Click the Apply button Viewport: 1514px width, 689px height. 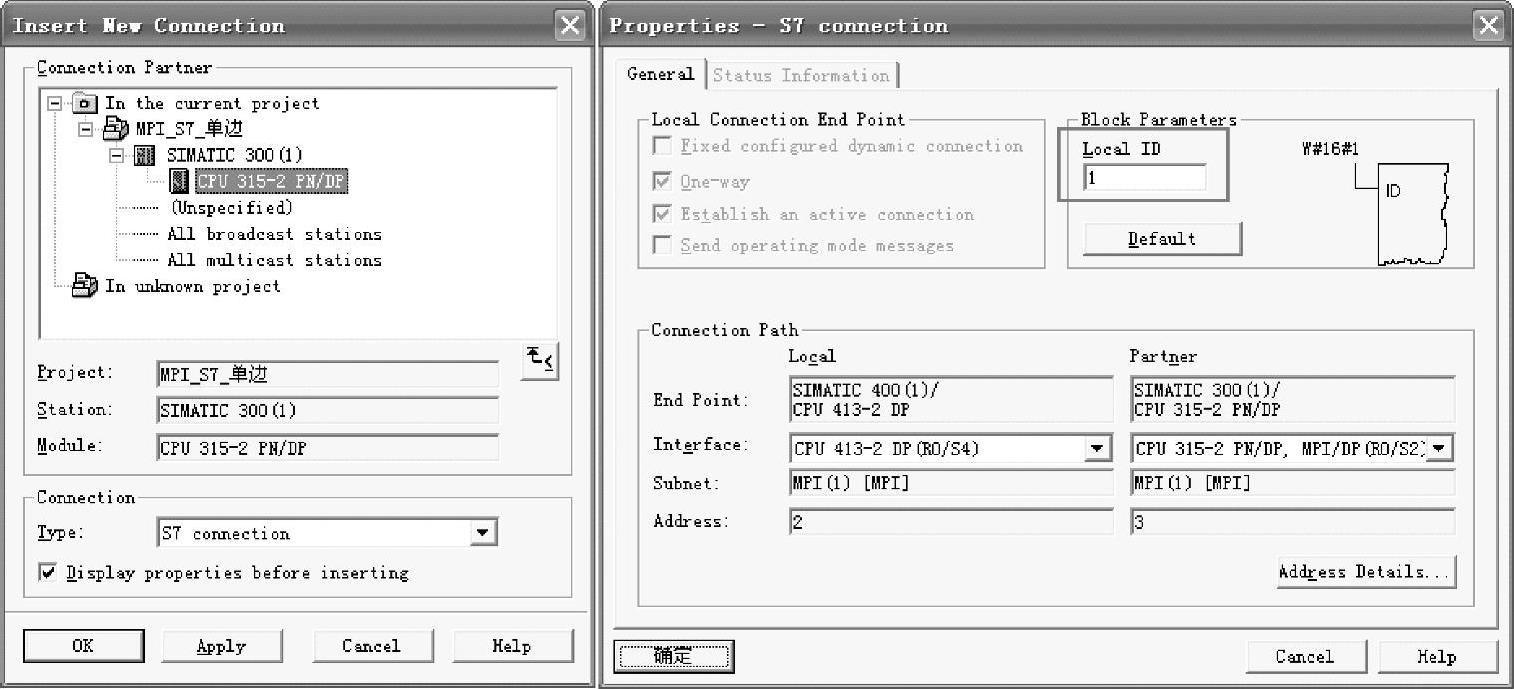click(x=222, y=646)
